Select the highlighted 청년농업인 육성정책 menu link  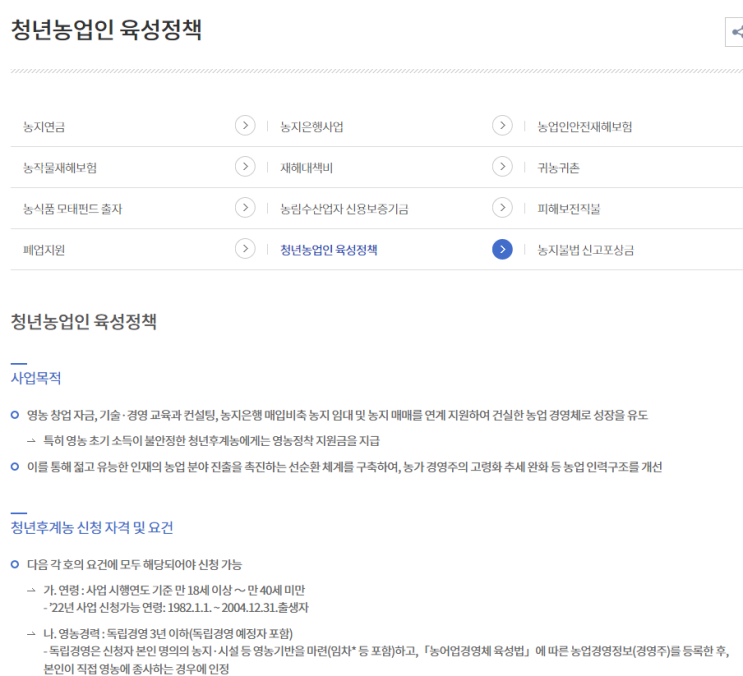click(x=329, y=250)
